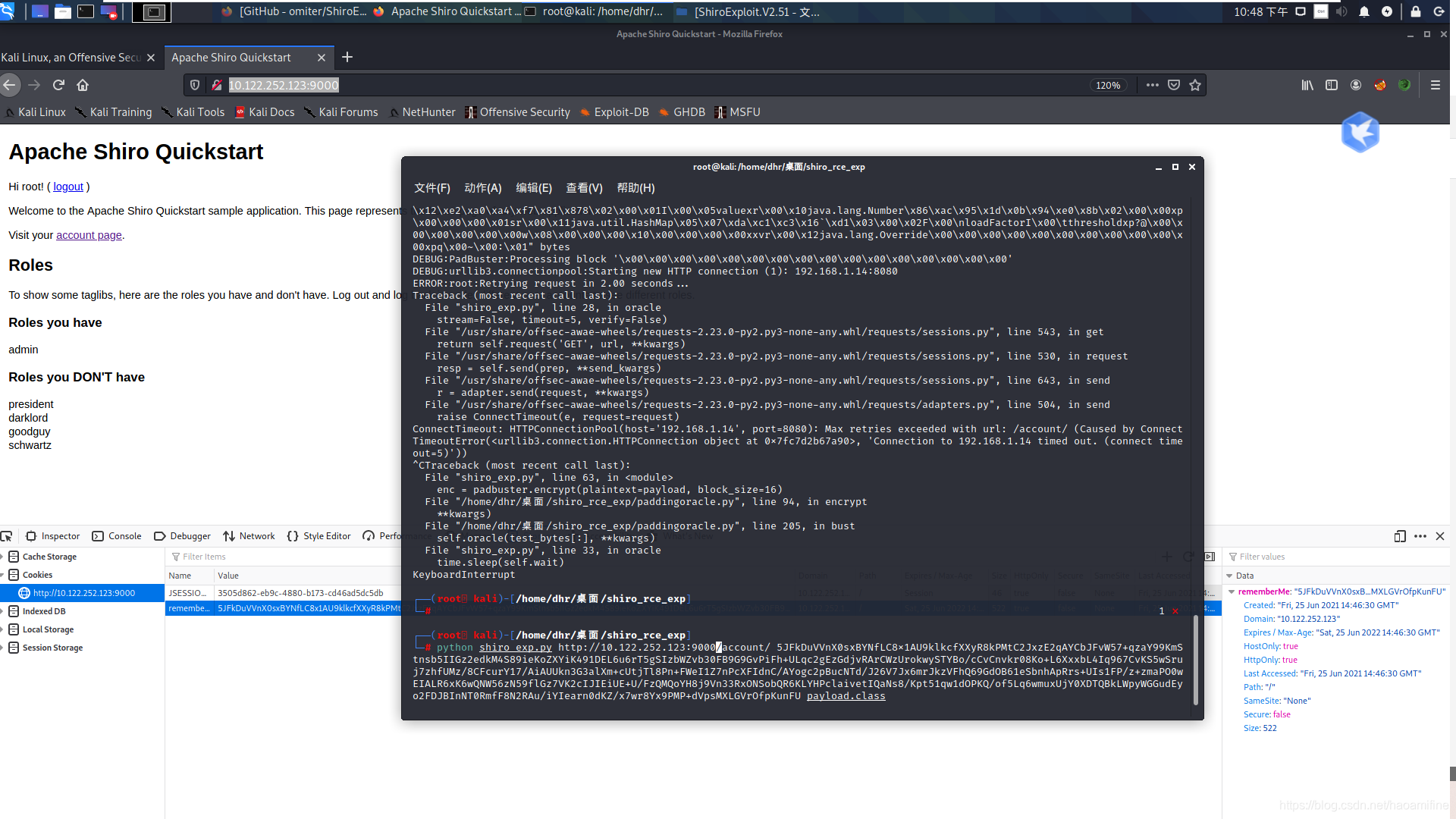This screenshot has width=1456, height=819.
Task: Toggle the sidebars icon in Firefox toolbar
Action: pos(1332,85)
